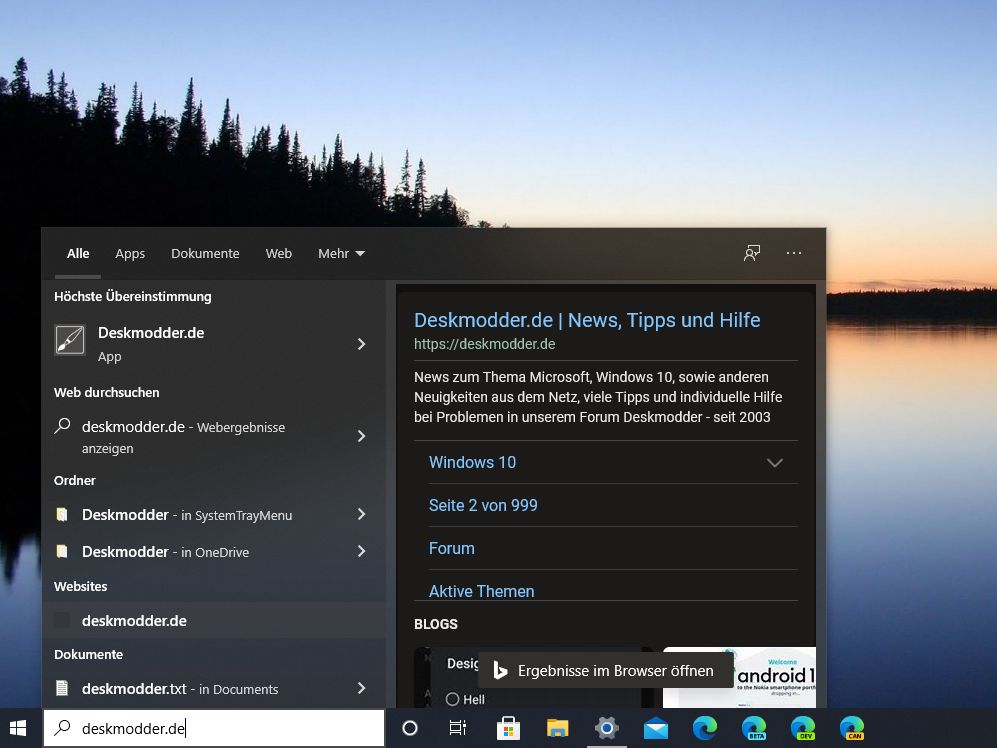Expand arrow for deskmodder.txt document
The image size is (997, 748).
coord(362,688)
